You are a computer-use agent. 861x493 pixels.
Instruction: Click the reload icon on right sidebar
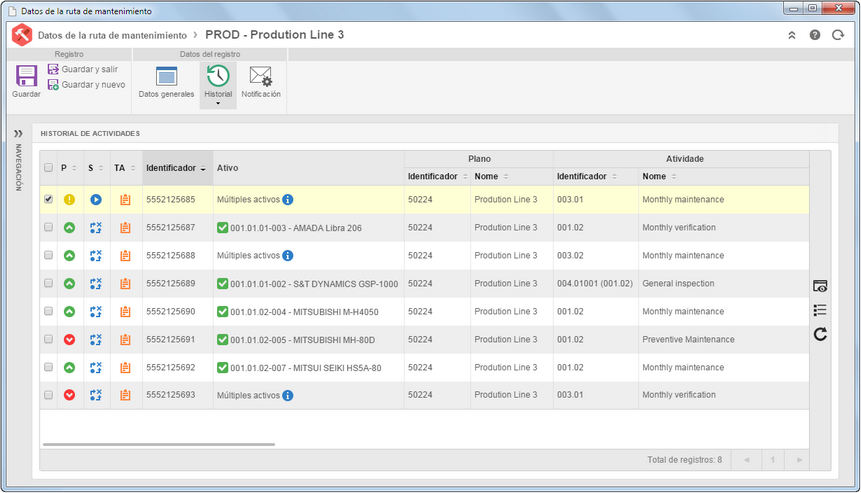(x=820, y=334)
